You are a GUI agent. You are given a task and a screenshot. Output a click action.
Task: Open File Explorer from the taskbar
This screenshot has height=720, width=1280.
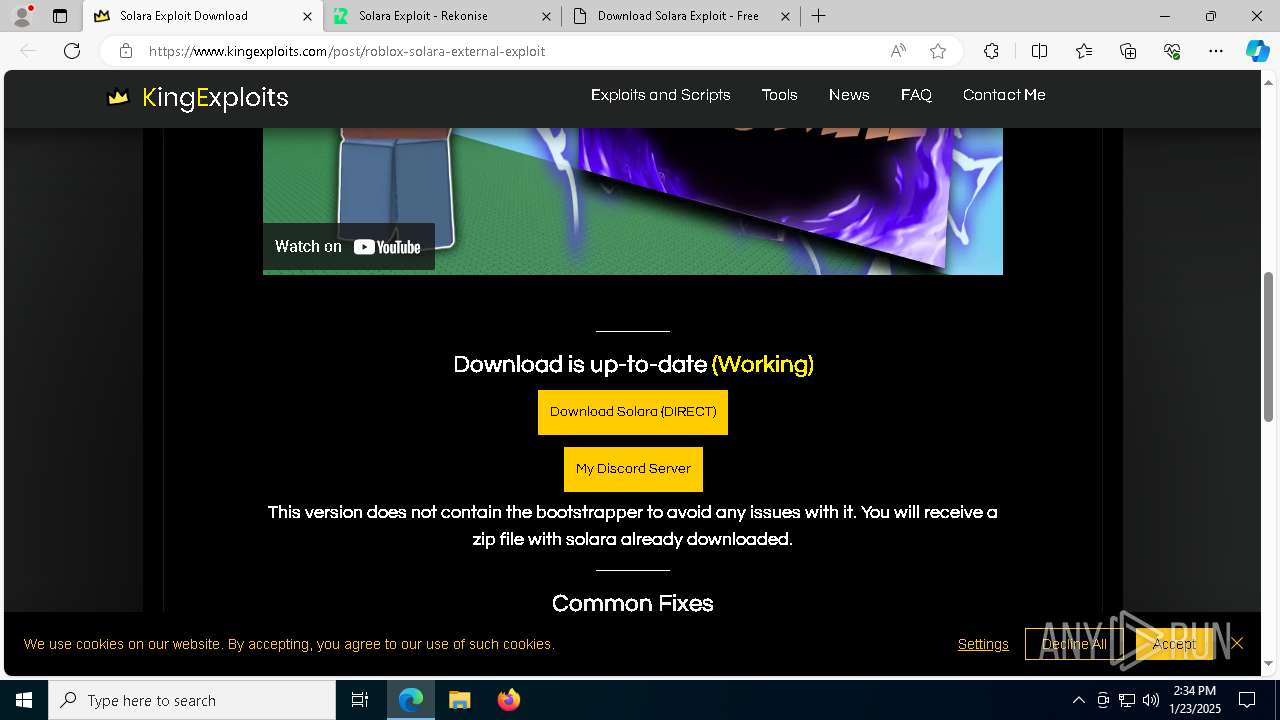coord(459,700)
